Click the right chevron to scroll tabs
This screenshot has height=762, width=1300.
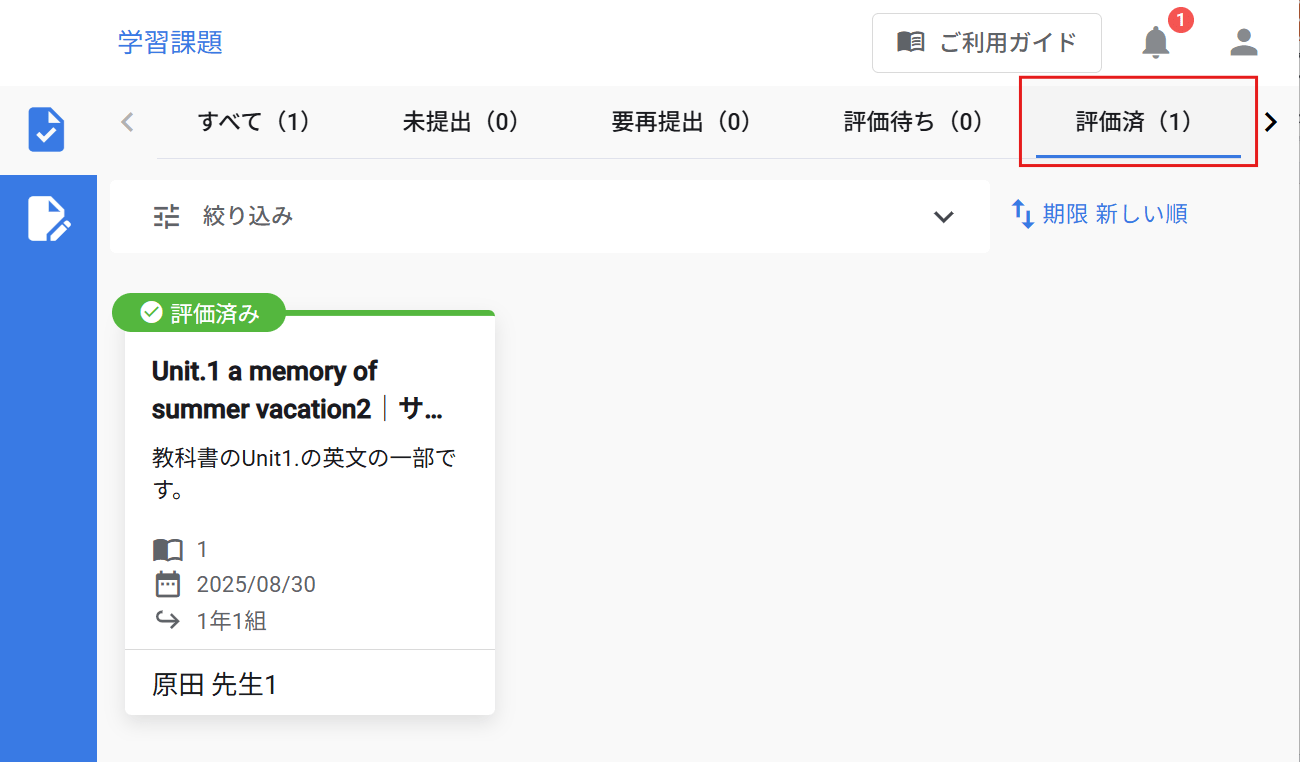(1271, 121)
